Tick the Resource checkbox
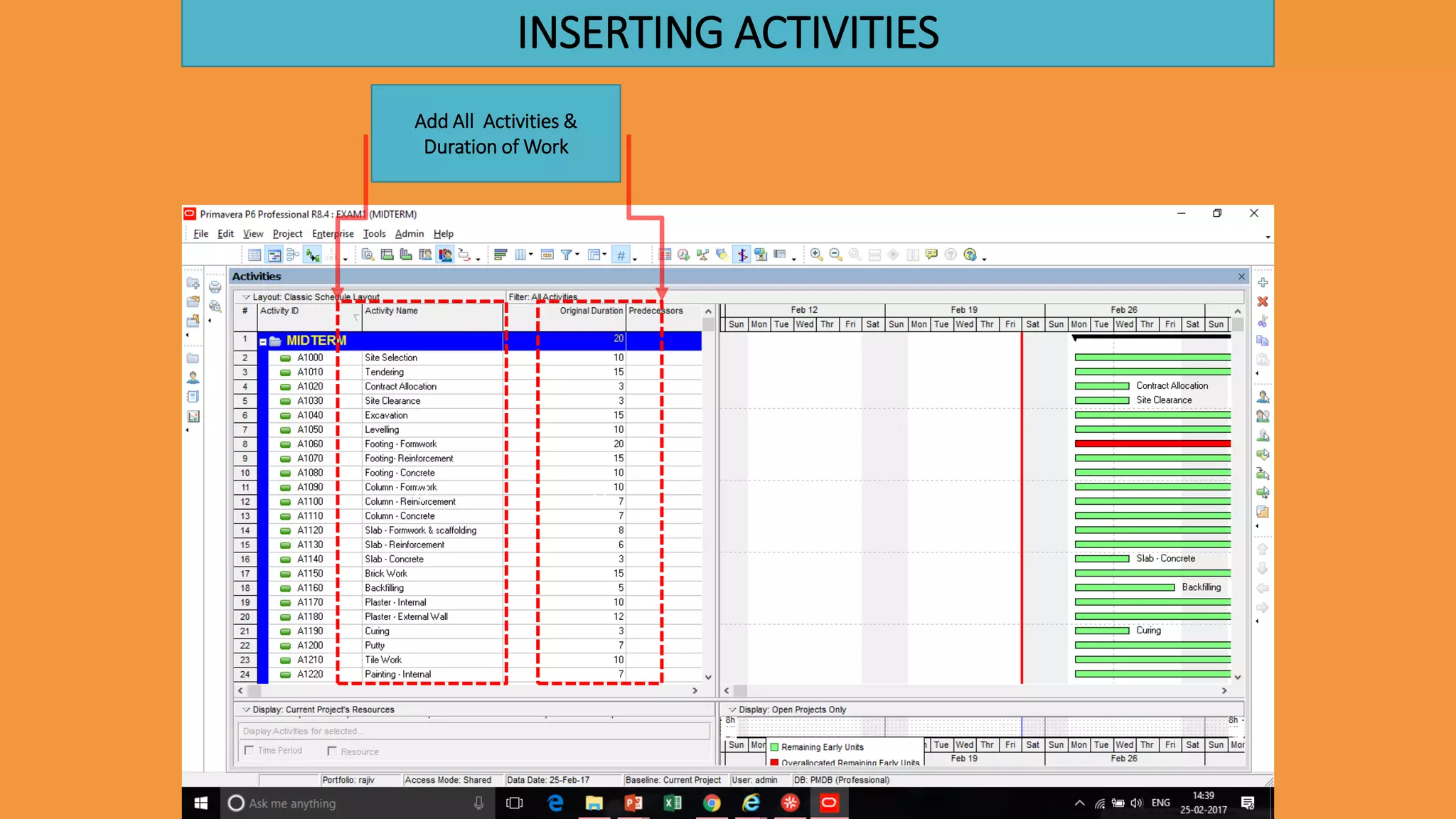 tap(332, 751)
